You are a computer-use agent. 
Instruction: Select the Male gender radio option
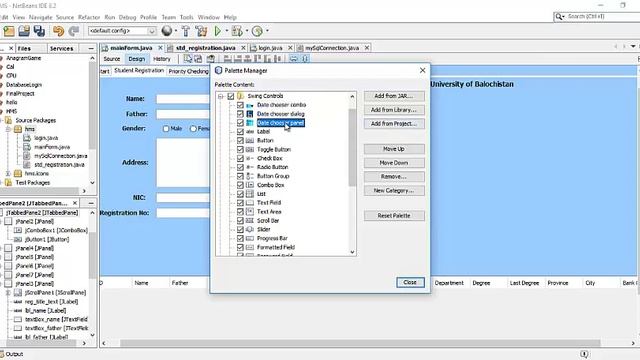[166, 129]
